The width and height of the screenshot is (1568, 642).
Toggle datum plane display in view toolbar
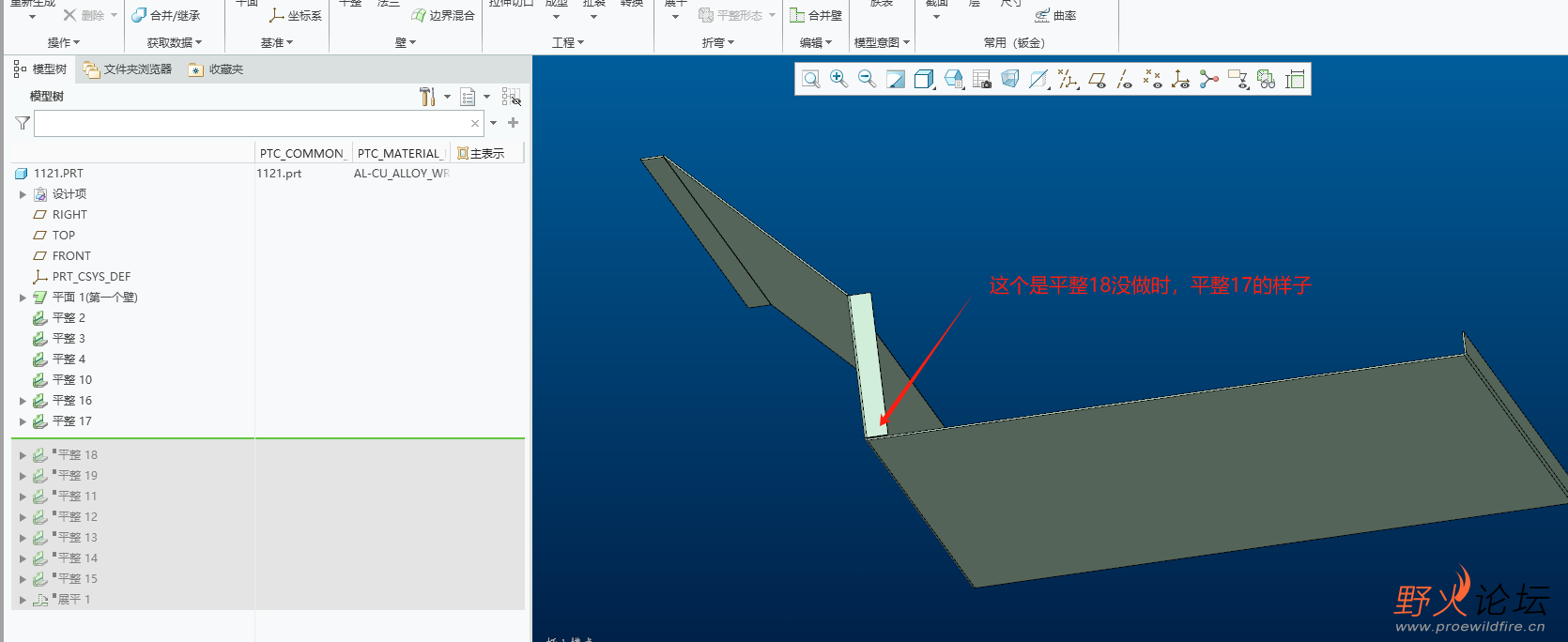click(x=1097, y=80)
